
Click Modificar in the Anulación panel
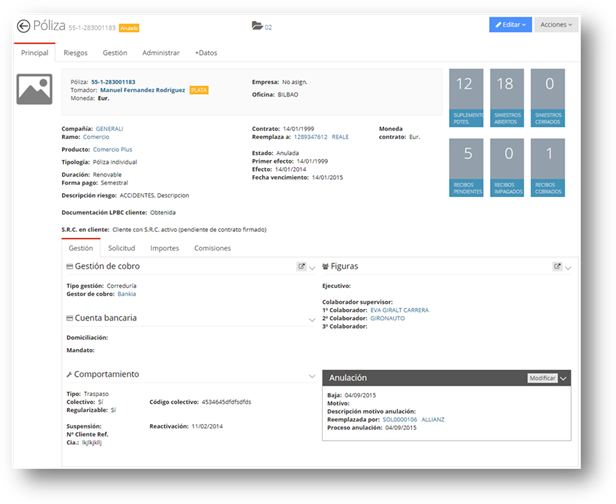(x=542, y=378)
